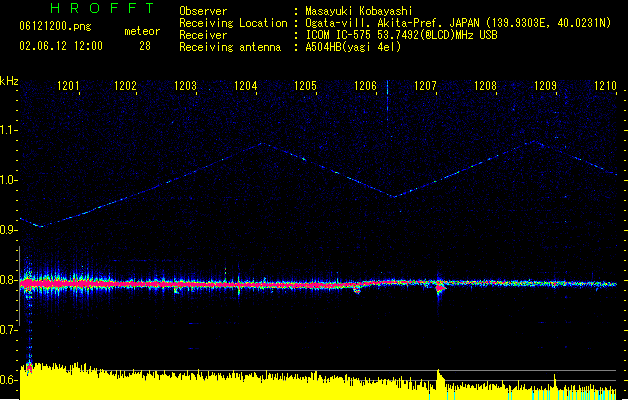
Task: Select the A504HB(yagi 4el) antenna text
Action: (x=353, y=47)
